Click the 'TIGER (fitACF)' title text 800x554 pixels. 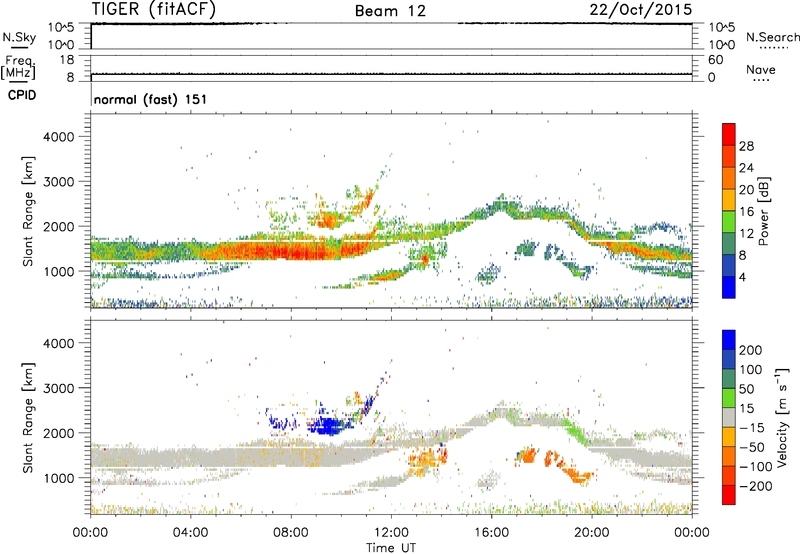(x=154, y=9)
